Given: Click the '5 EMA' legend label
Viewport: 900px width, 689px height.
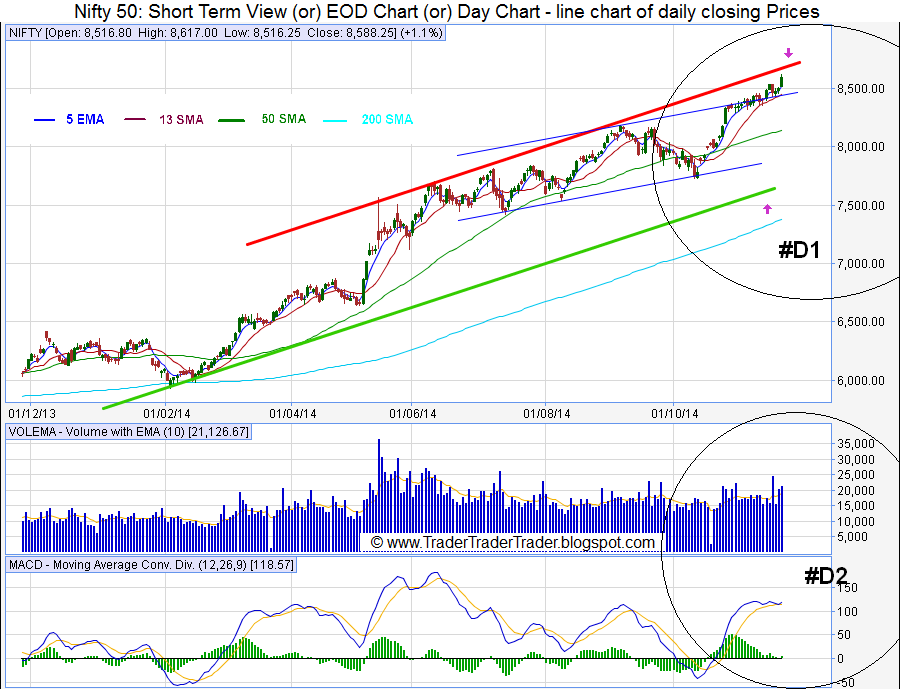Looking at the screenshot, I should pos(85,119).
